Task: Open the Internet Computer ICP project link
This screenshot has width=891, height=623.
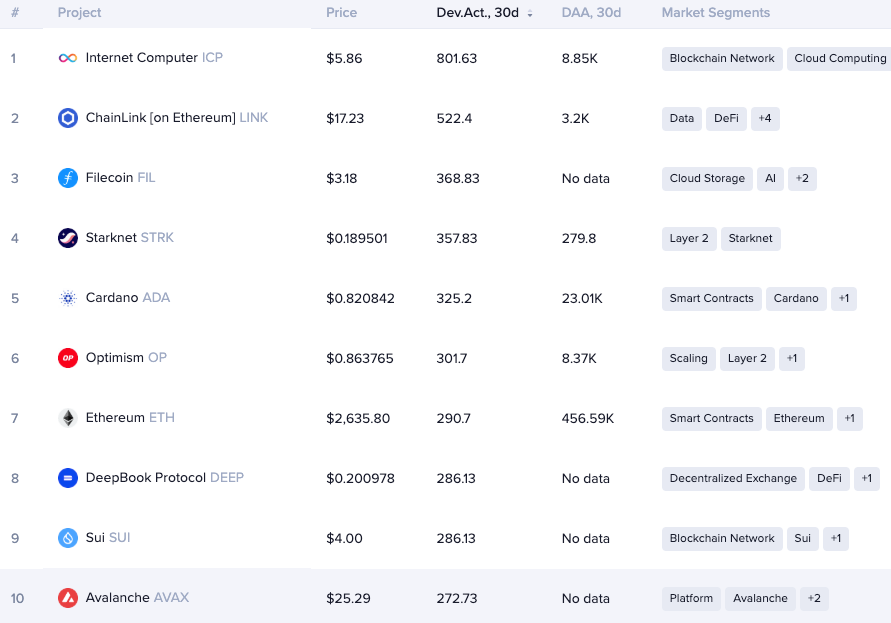Action: coord(154,58)
